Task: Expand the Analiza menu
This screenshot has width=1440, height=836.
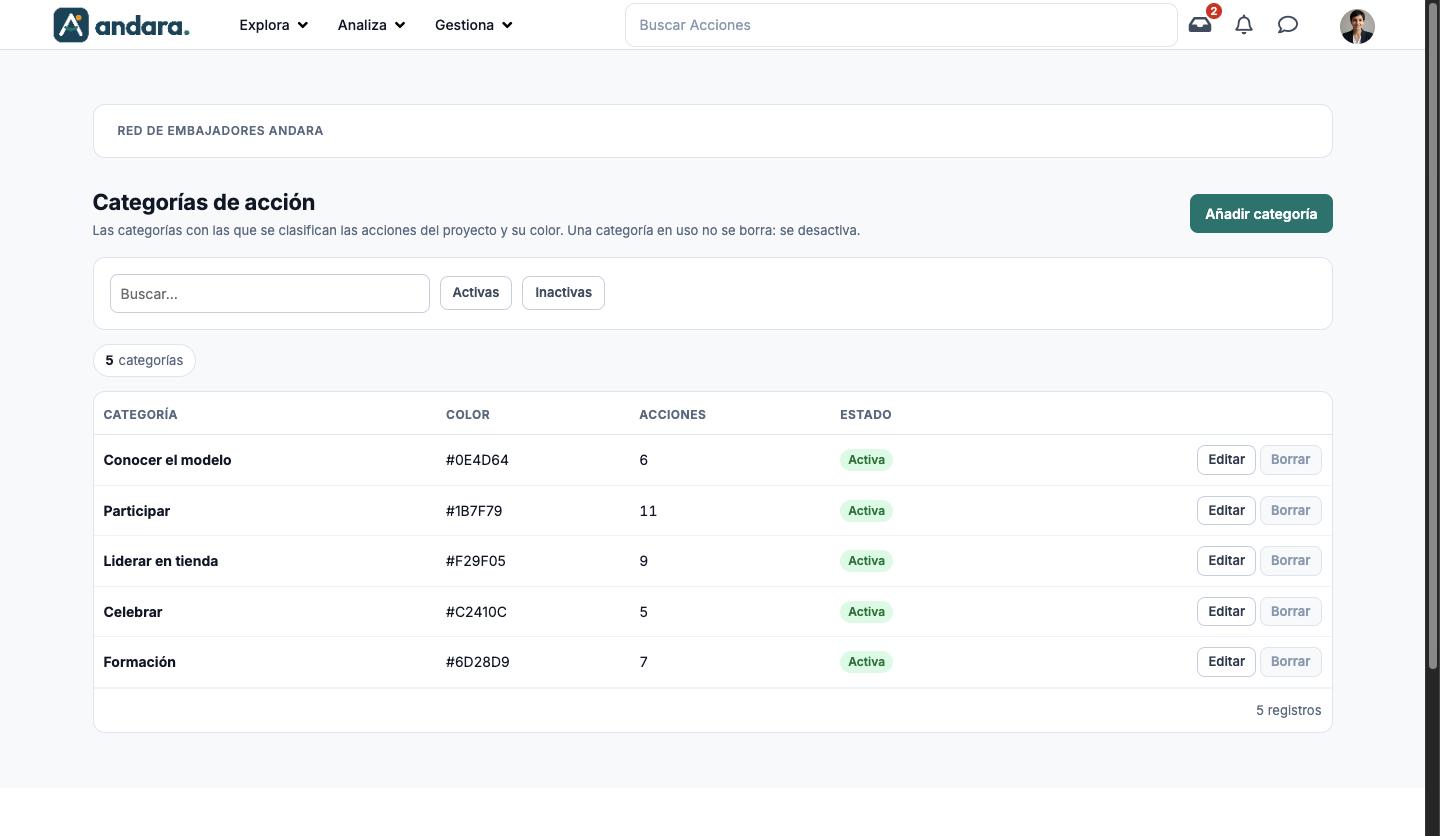Action: coord(372,25)
